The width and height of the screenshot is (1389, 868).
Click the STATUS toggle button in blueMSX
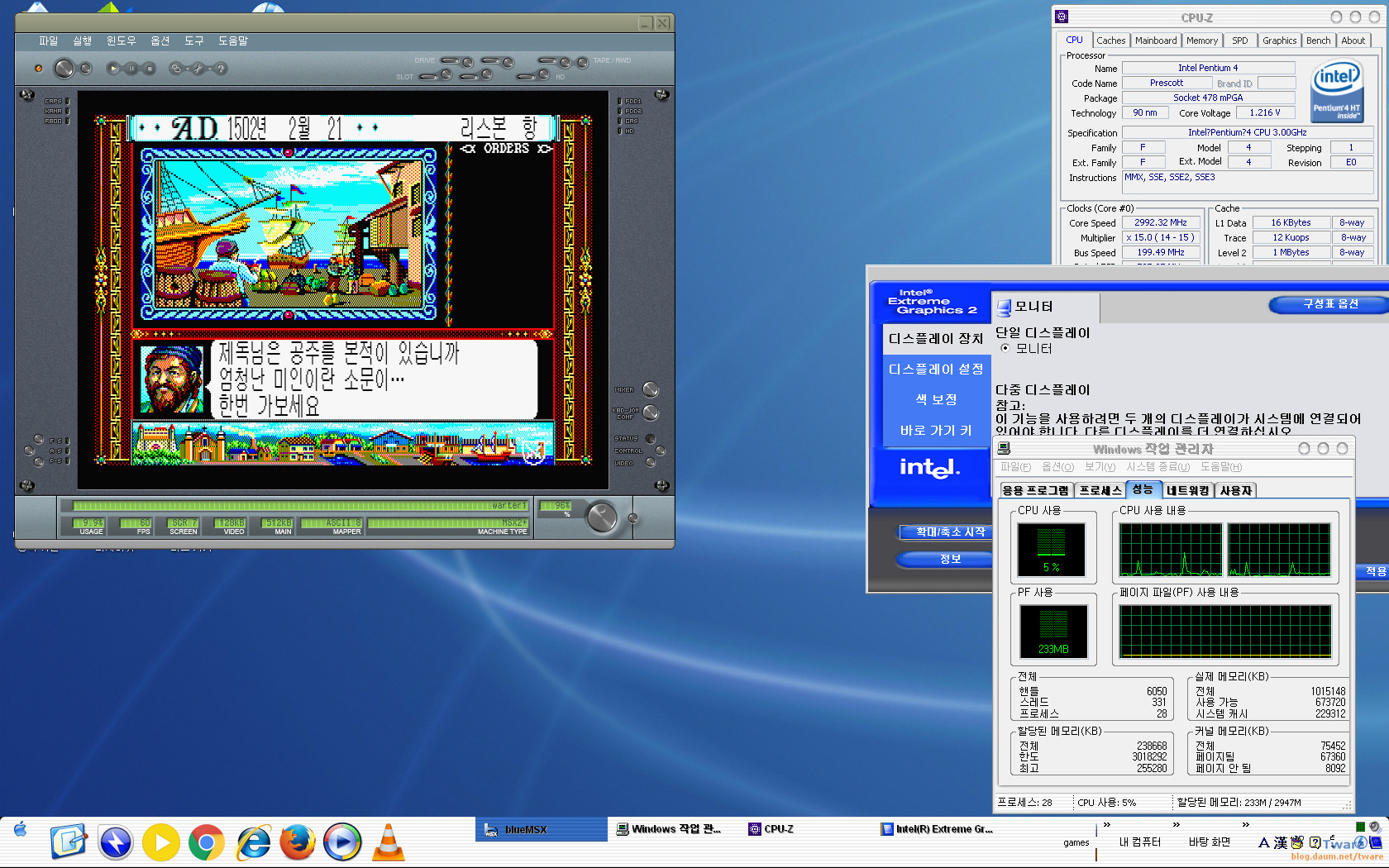[x=650, y=439]
